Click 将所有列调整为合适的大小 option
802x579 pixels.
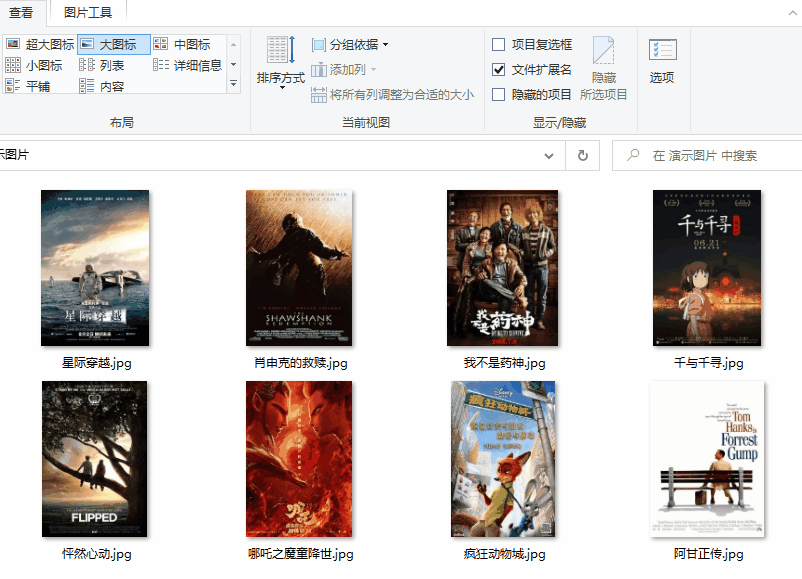pos(392,95)
